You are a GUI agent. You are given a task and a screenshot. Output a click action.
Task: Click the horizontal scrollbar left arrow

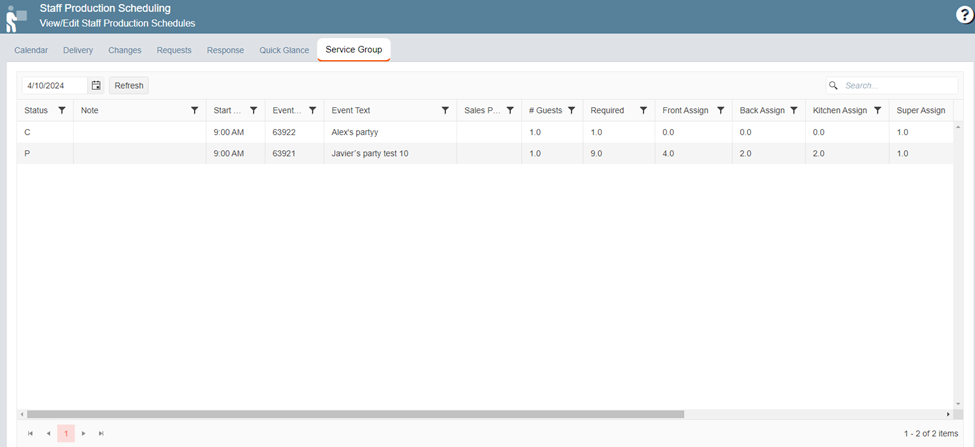(22, 414)
